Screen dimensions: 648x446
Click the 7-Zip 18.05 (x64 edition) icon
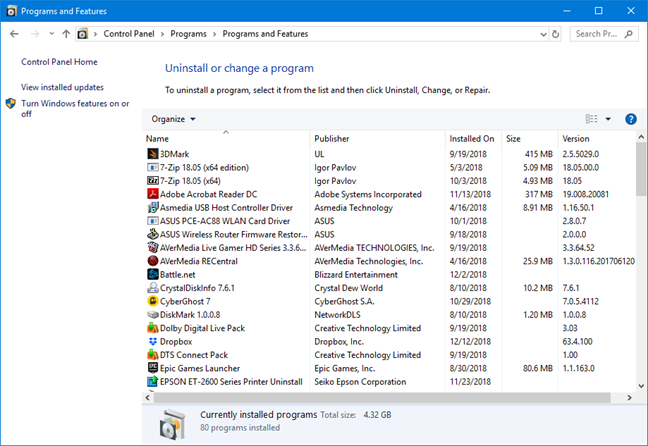click(x=152, y=167)
